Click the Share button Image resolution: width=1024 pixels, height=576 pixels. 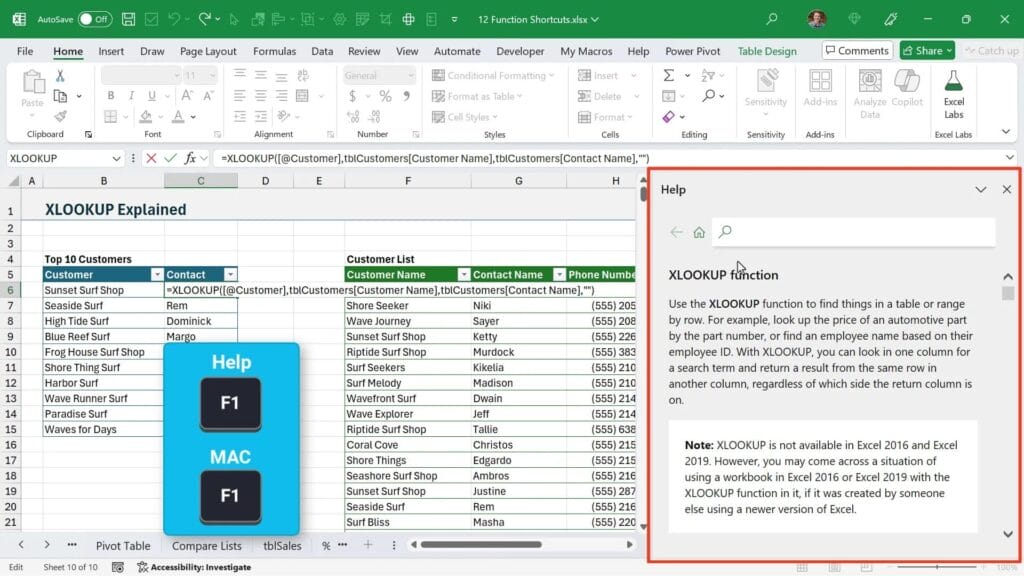(x=927, y=51)
